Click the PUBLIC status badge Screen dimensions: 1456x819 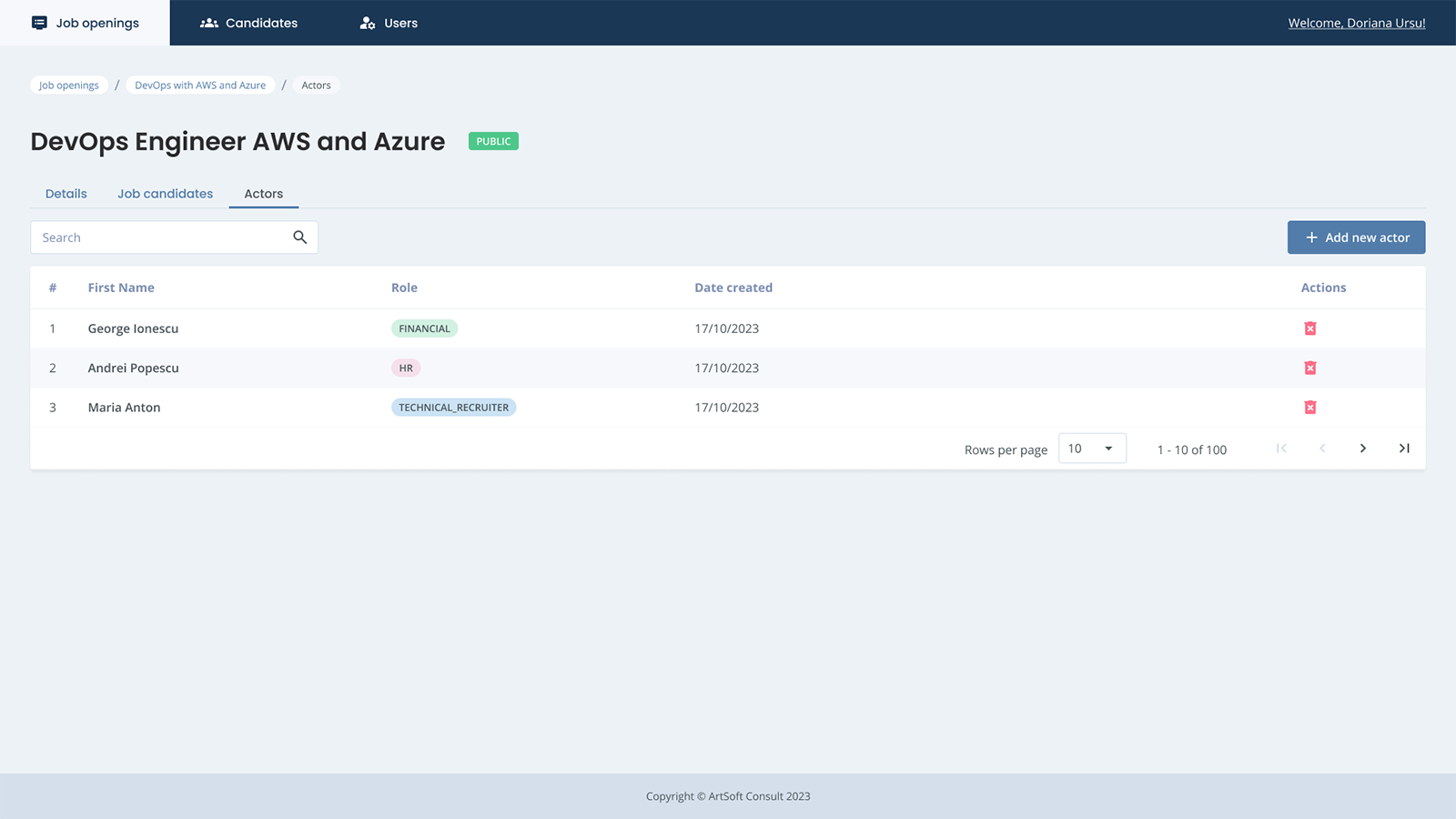(493, 141)
